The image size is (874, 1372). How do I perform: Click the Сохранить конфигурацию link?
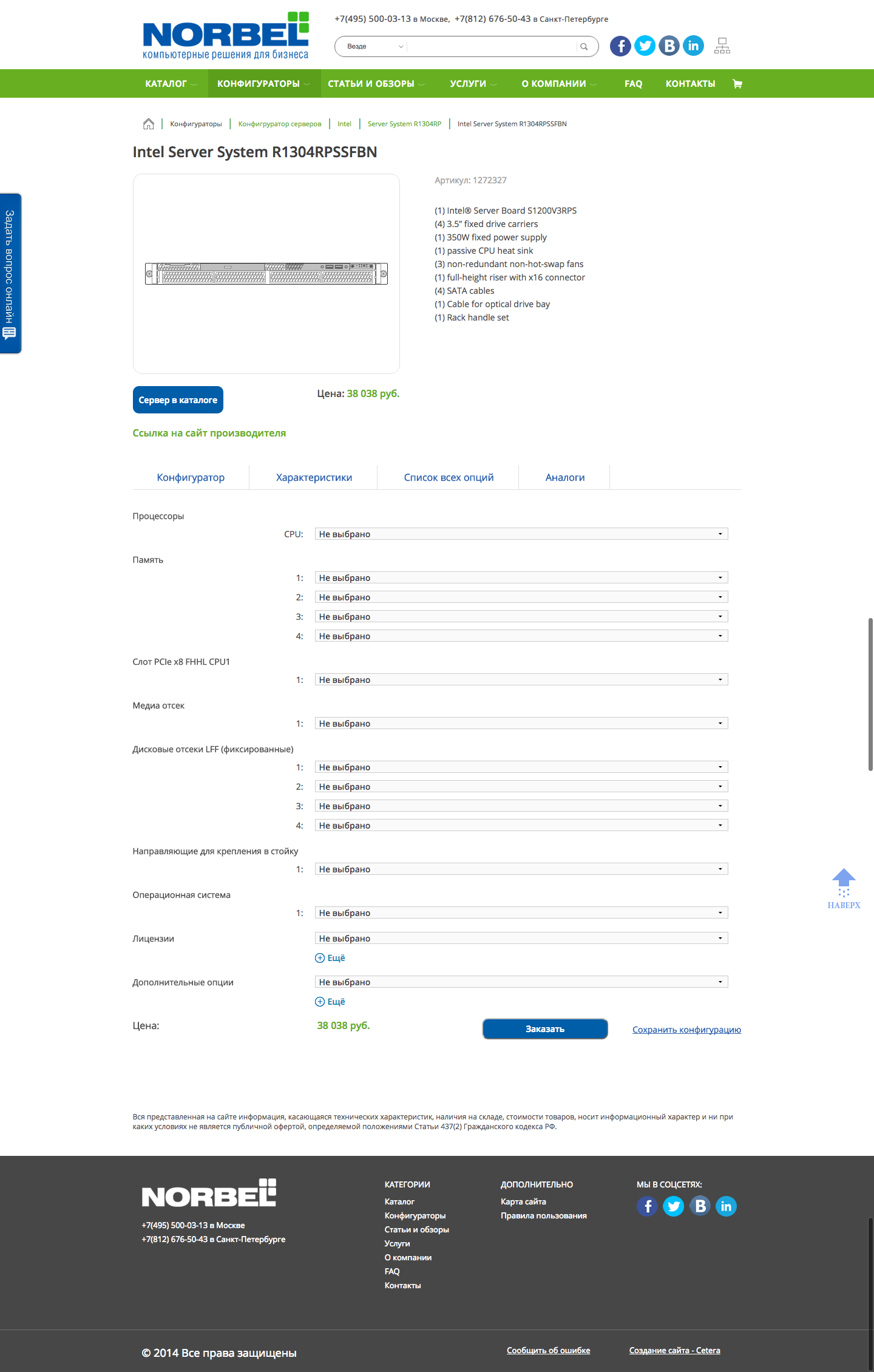coord(686,1030)
